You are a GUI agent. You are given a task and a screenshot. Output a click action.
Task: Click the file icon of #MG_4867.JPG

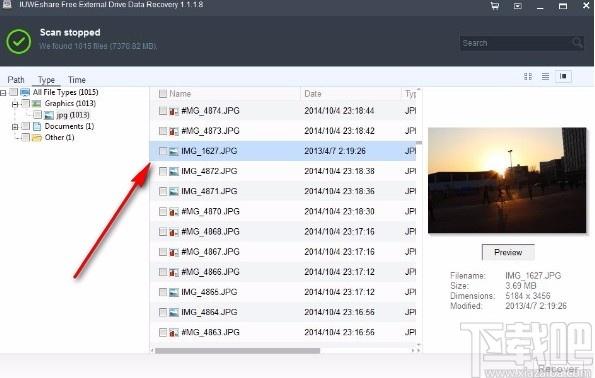(x=174, y=252)
